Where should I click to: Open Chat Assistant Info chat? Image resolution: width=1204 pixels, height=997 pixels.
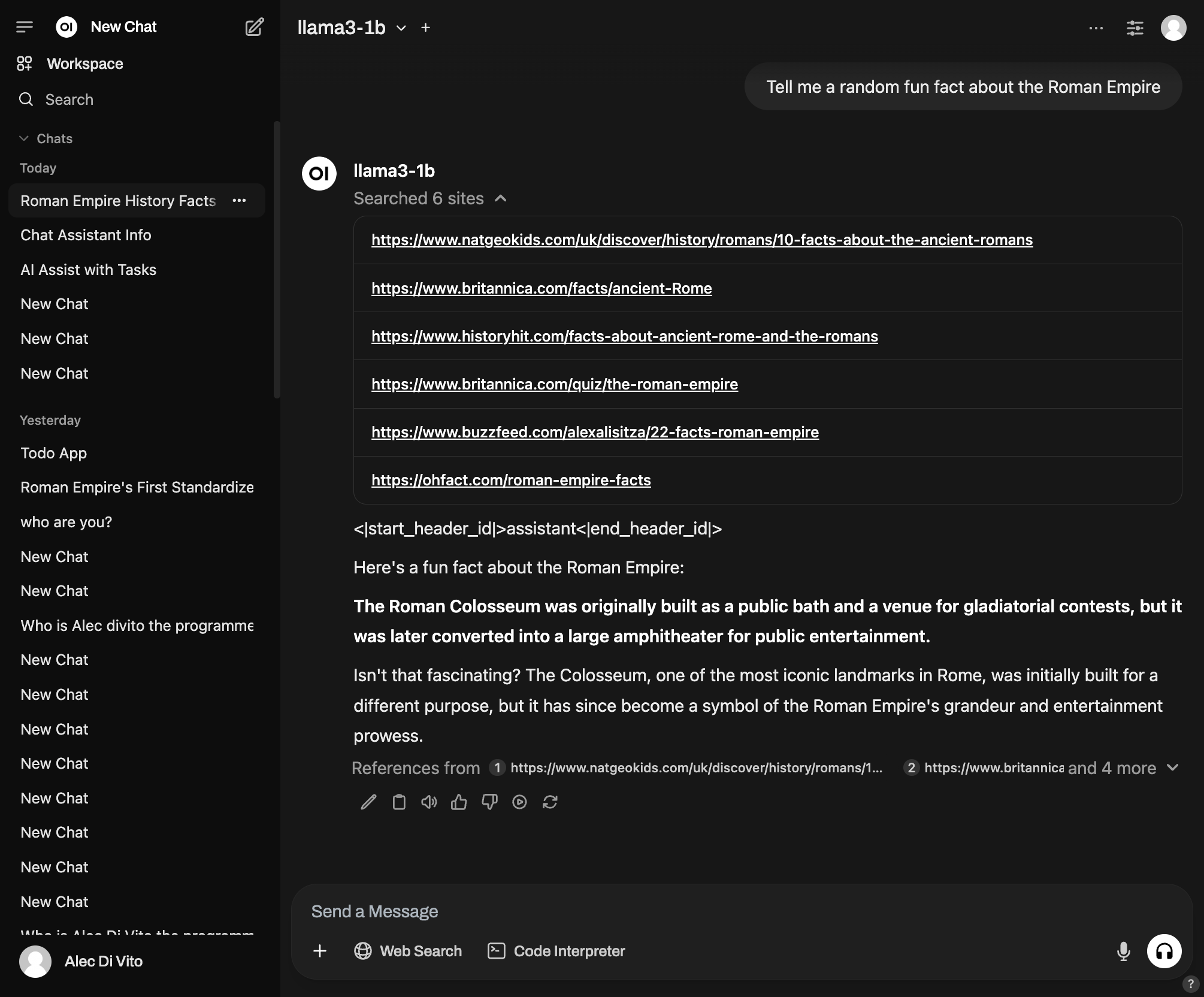pyautogui.click(x=137, y=235)
